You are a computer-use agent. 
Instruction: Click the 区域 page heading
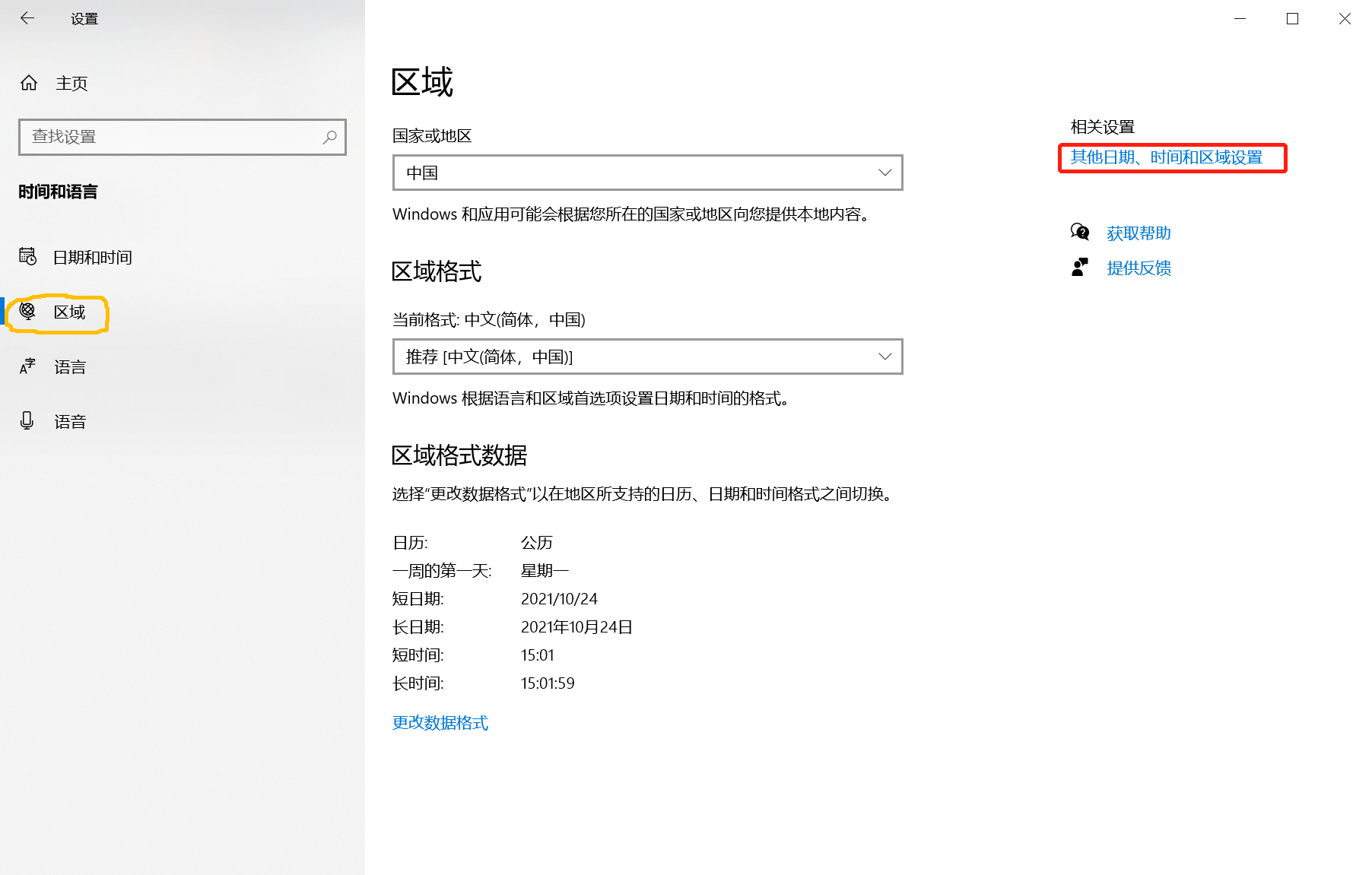coord(422,82)
